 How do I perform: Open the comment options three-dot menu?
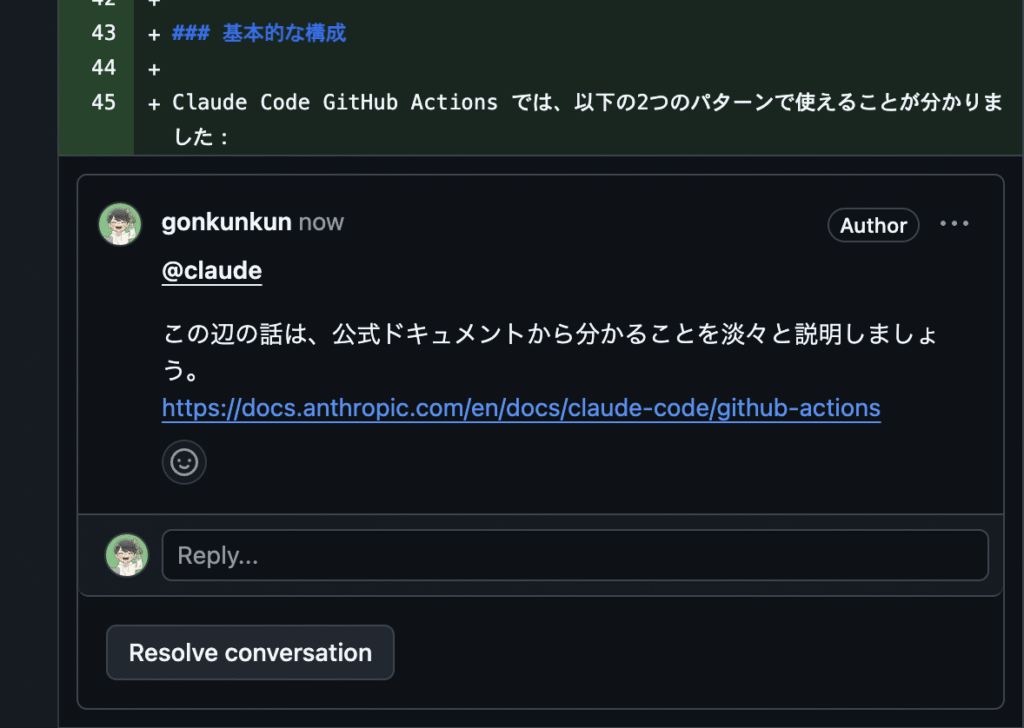click(954, 224)
